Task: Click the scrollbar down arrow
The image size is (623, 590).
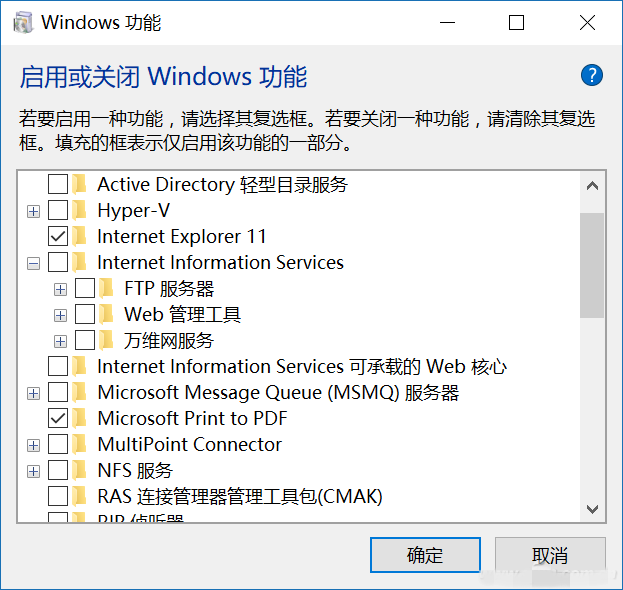Action: (x=592, y=510)
